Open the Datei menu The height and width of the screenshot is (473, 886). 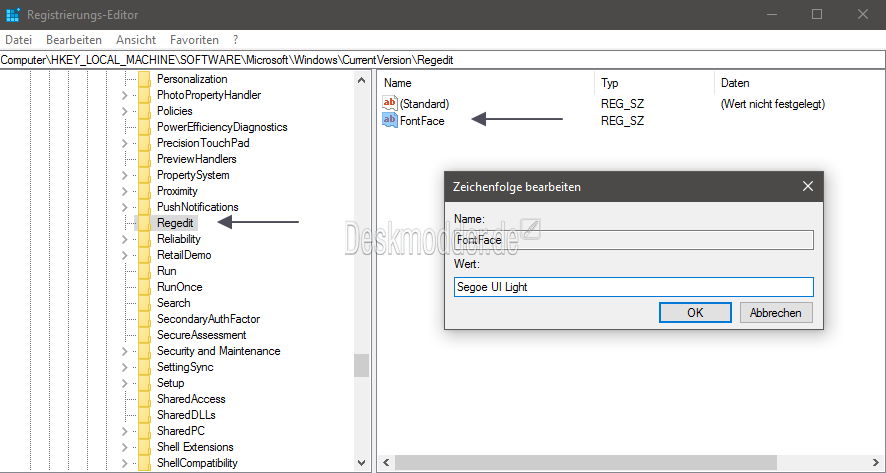(x=19, y=40)
